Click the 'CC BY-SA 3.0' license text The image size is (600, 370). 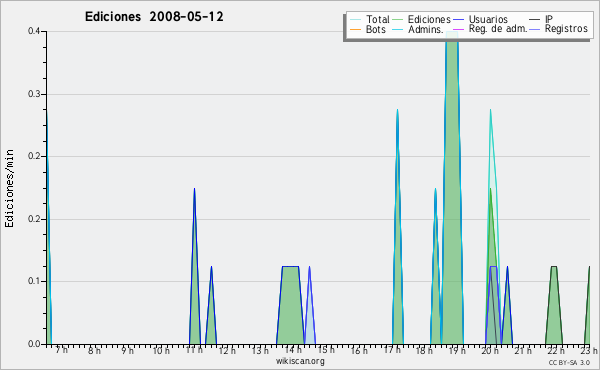pos(569,362)
